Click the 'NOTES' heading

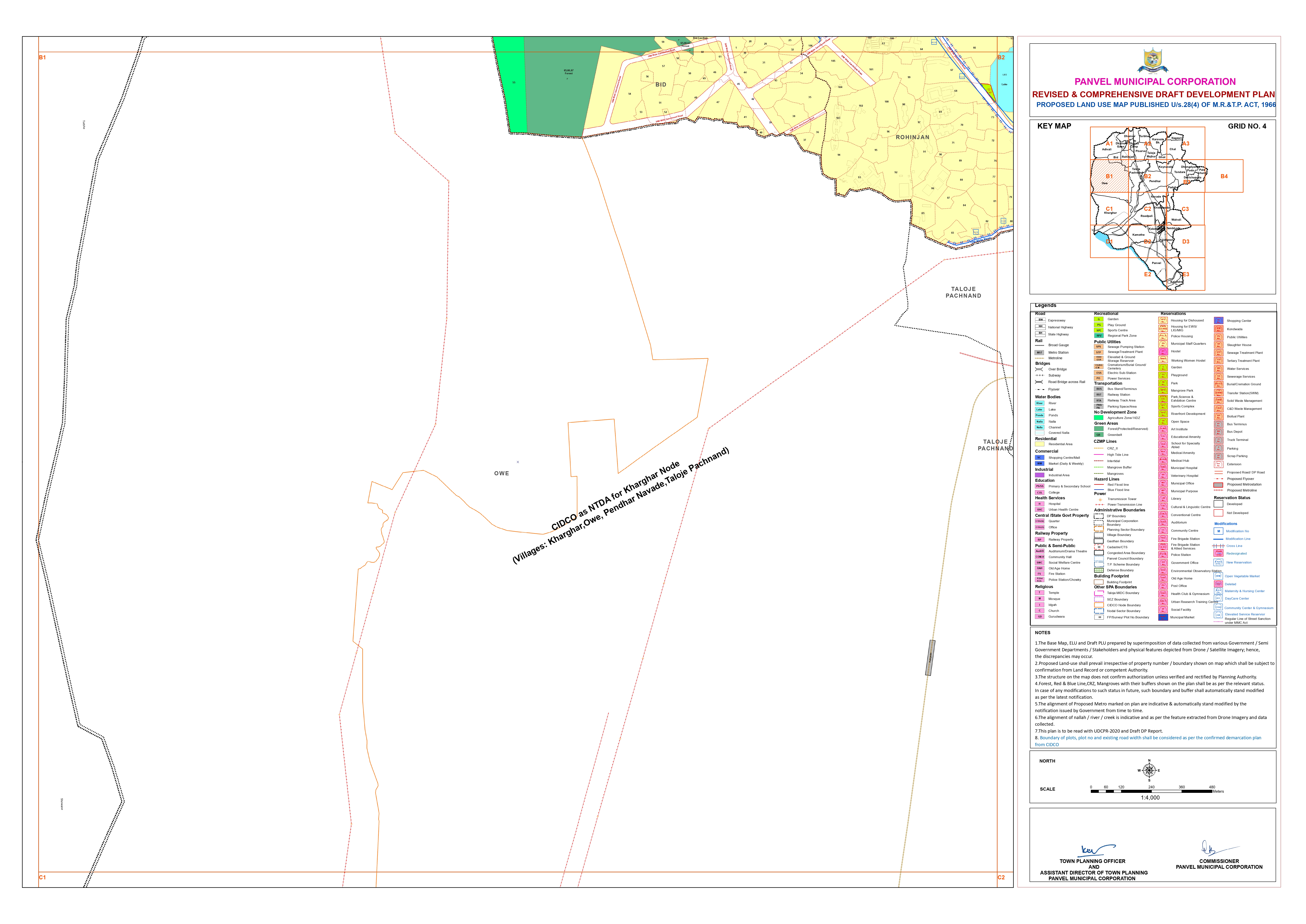(x=1043, y=633)
